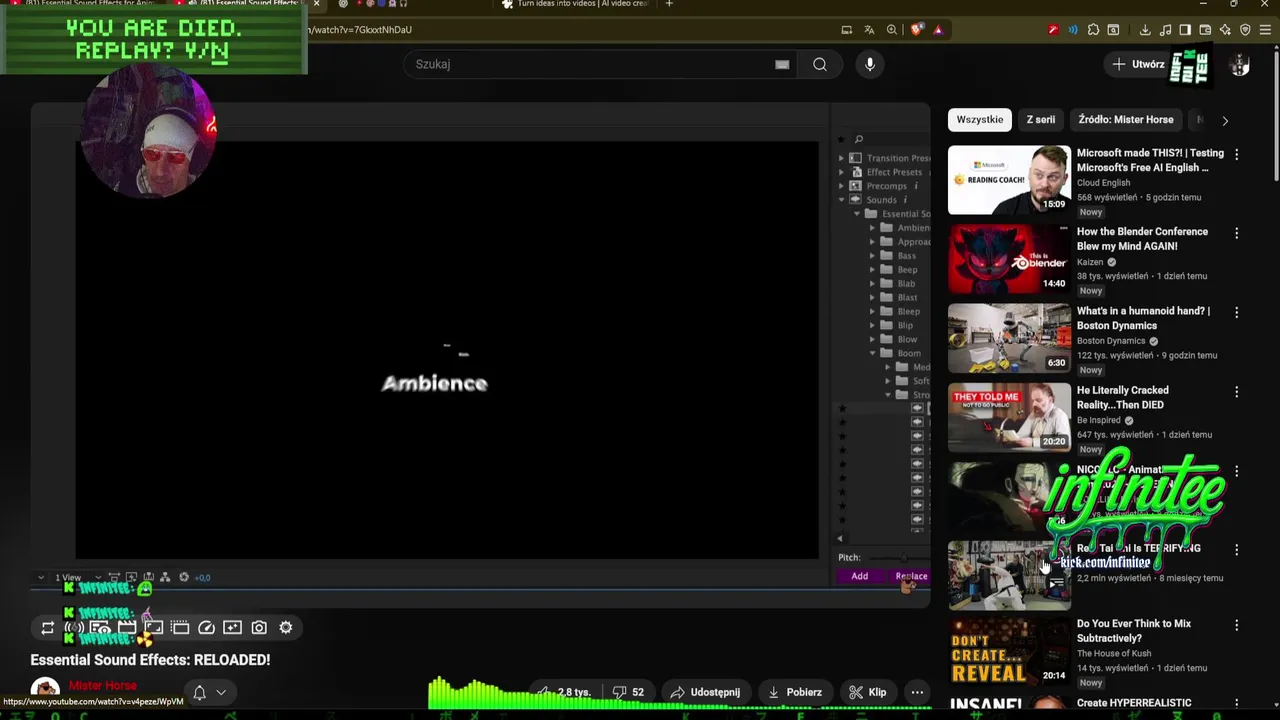Click the red extension icon in toolbar

(1053, 30)
